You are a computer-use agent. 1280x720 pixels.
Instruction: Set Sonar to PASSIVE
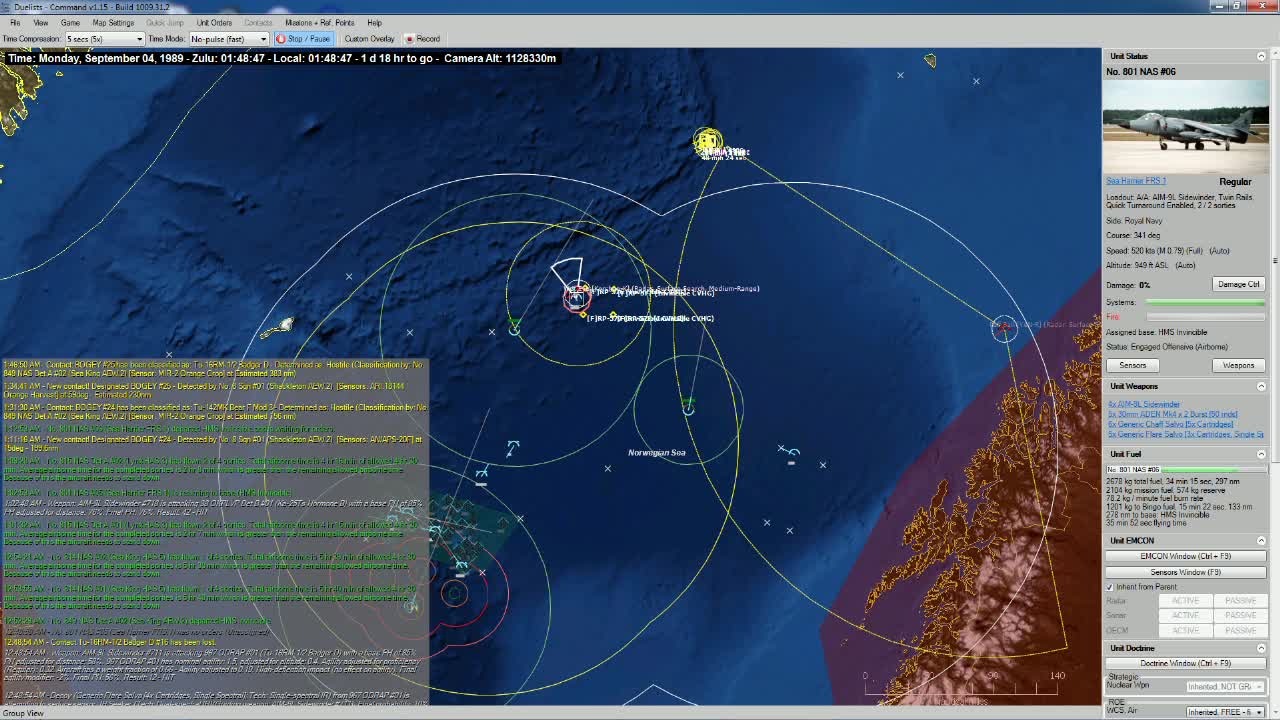pos(1239,615)
